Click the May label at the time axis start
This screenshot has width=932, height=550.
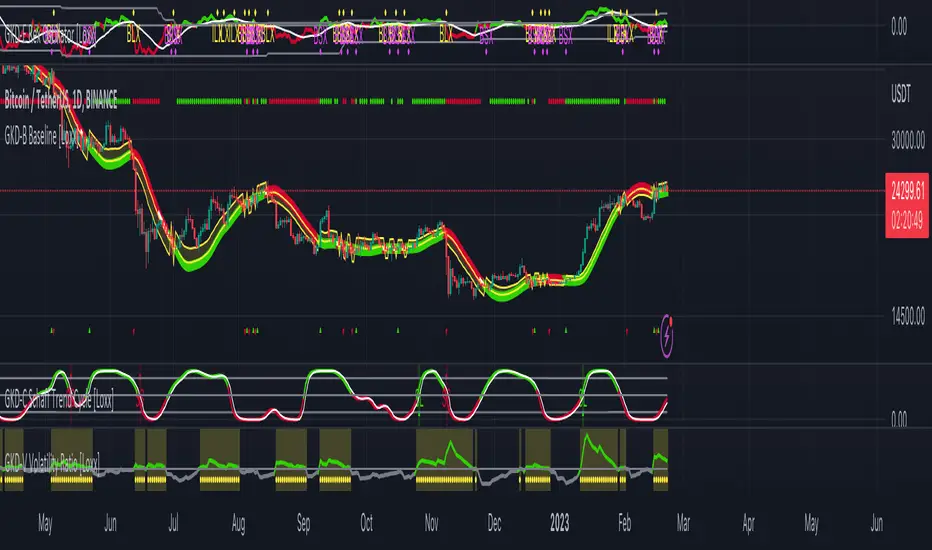[45, 523]
